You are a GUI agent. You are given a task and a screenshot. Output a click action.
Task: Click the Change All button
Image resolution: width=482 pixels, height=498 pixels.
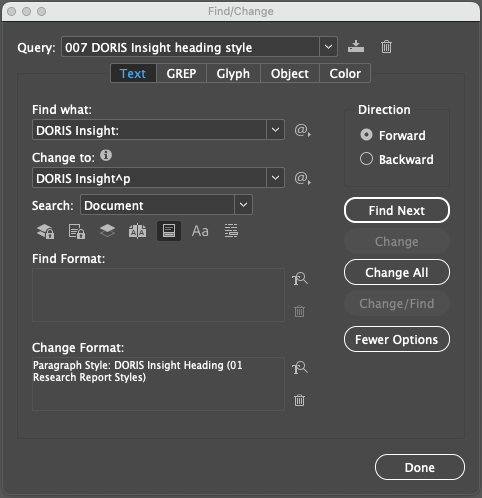397,272
